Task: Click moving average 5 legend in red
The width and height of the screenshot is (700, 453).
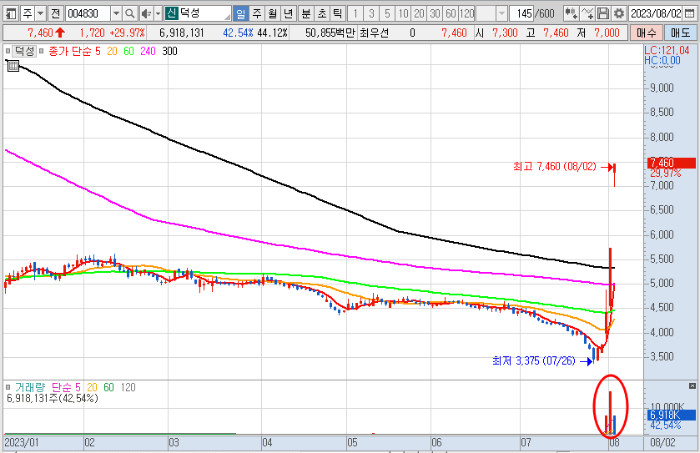Action: tap(98, 51)
